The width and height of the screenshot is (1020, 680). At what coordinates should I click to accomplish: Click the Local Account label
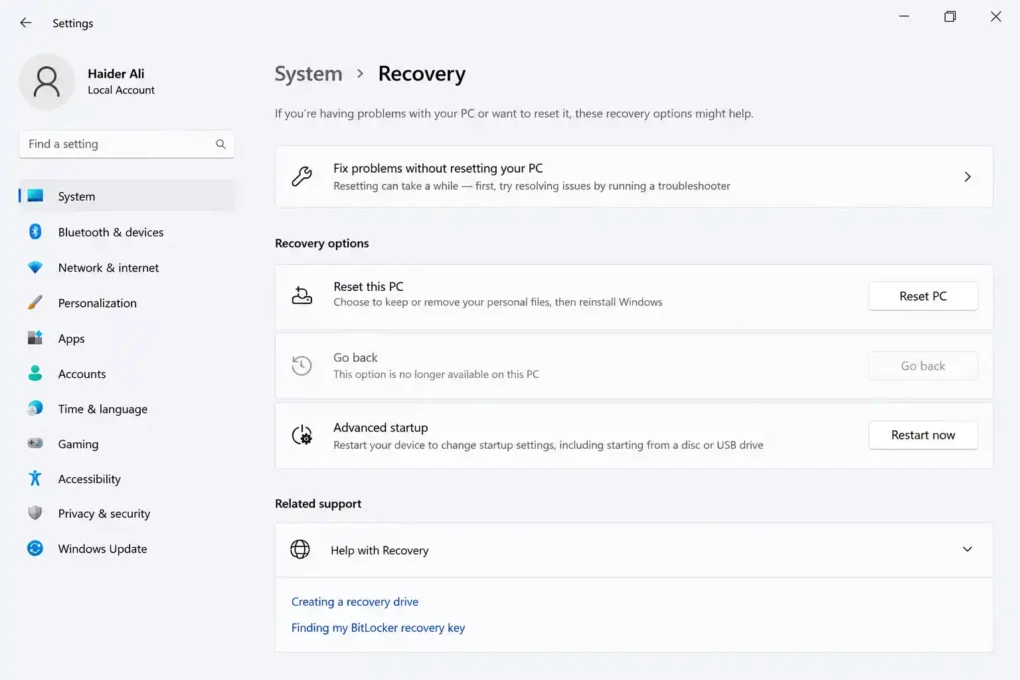coord(121,90)
